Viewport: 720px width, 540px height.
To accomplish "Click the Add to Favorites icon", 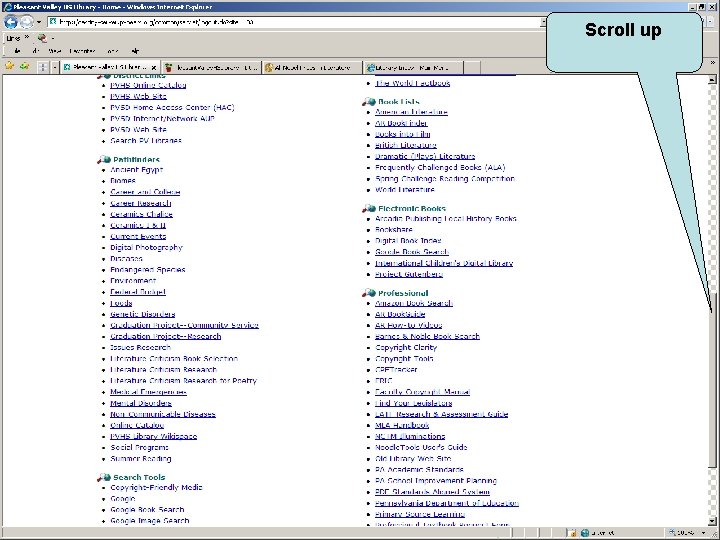I will [24, 67].
